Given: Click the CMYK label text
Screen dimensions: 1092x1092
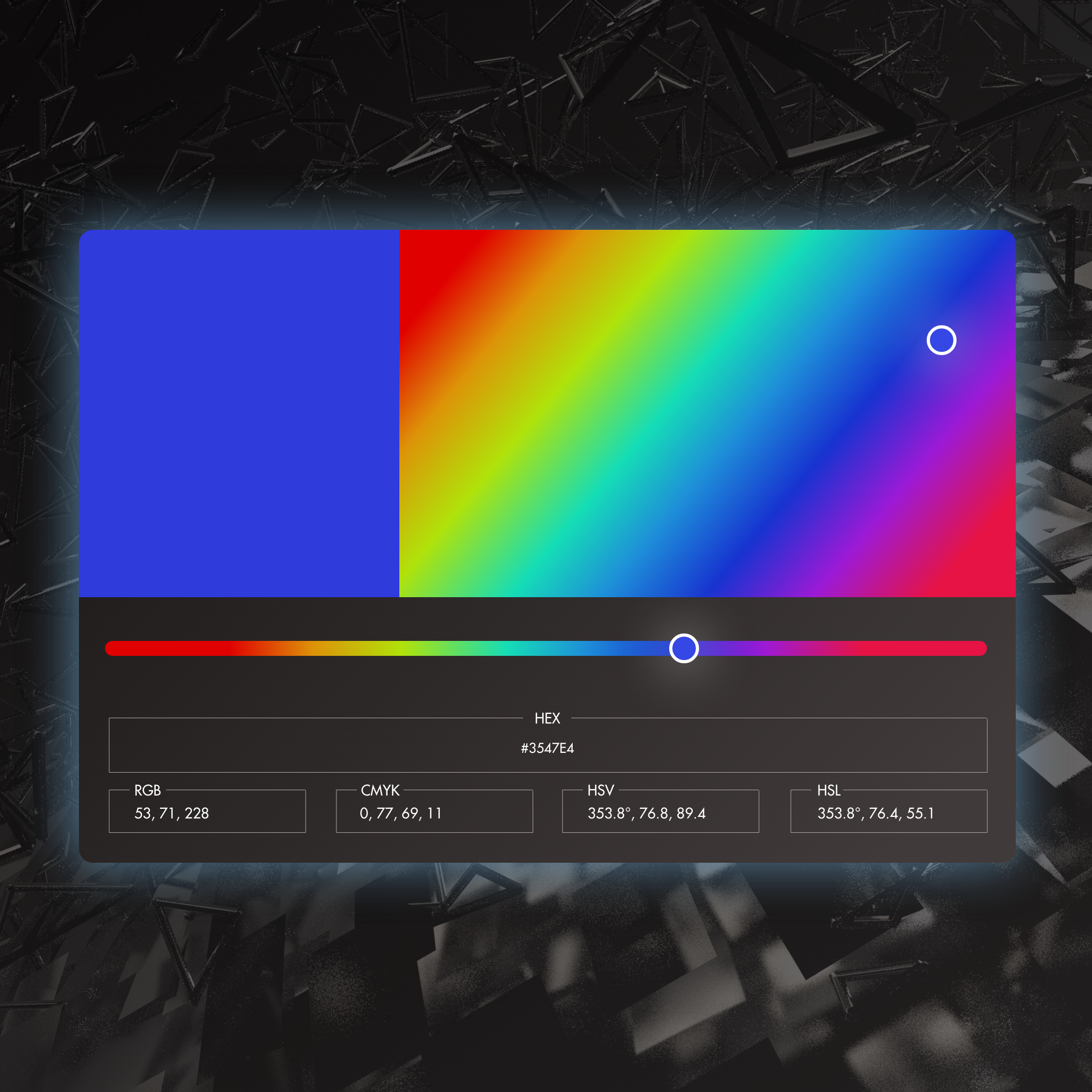Looking at the screenshot, I should coord(380,790).
